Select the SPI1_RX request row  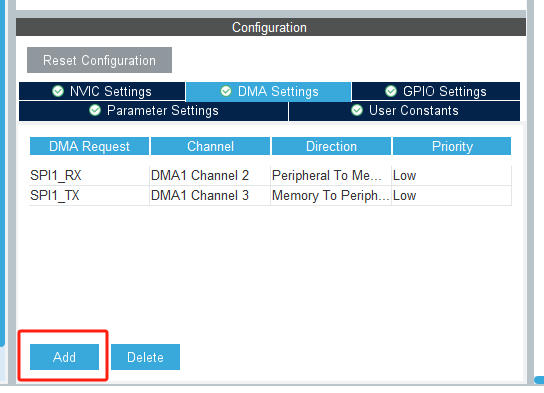coord(270,176)
